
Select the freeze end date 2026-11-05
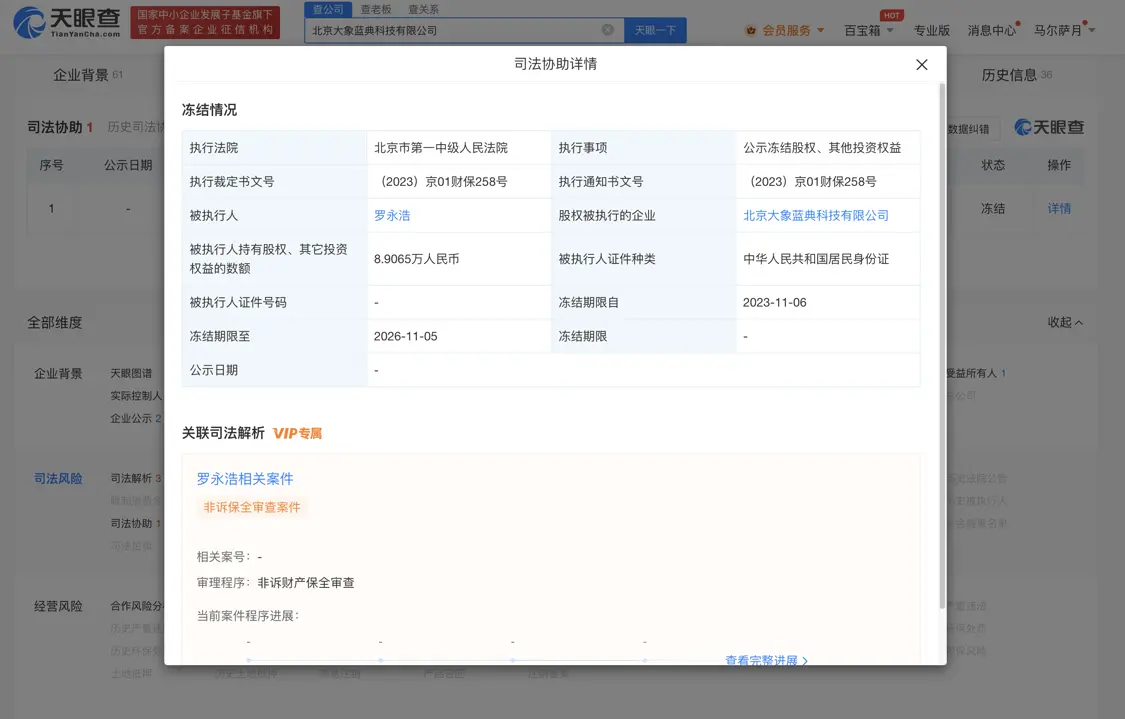[x=405, y=337]
